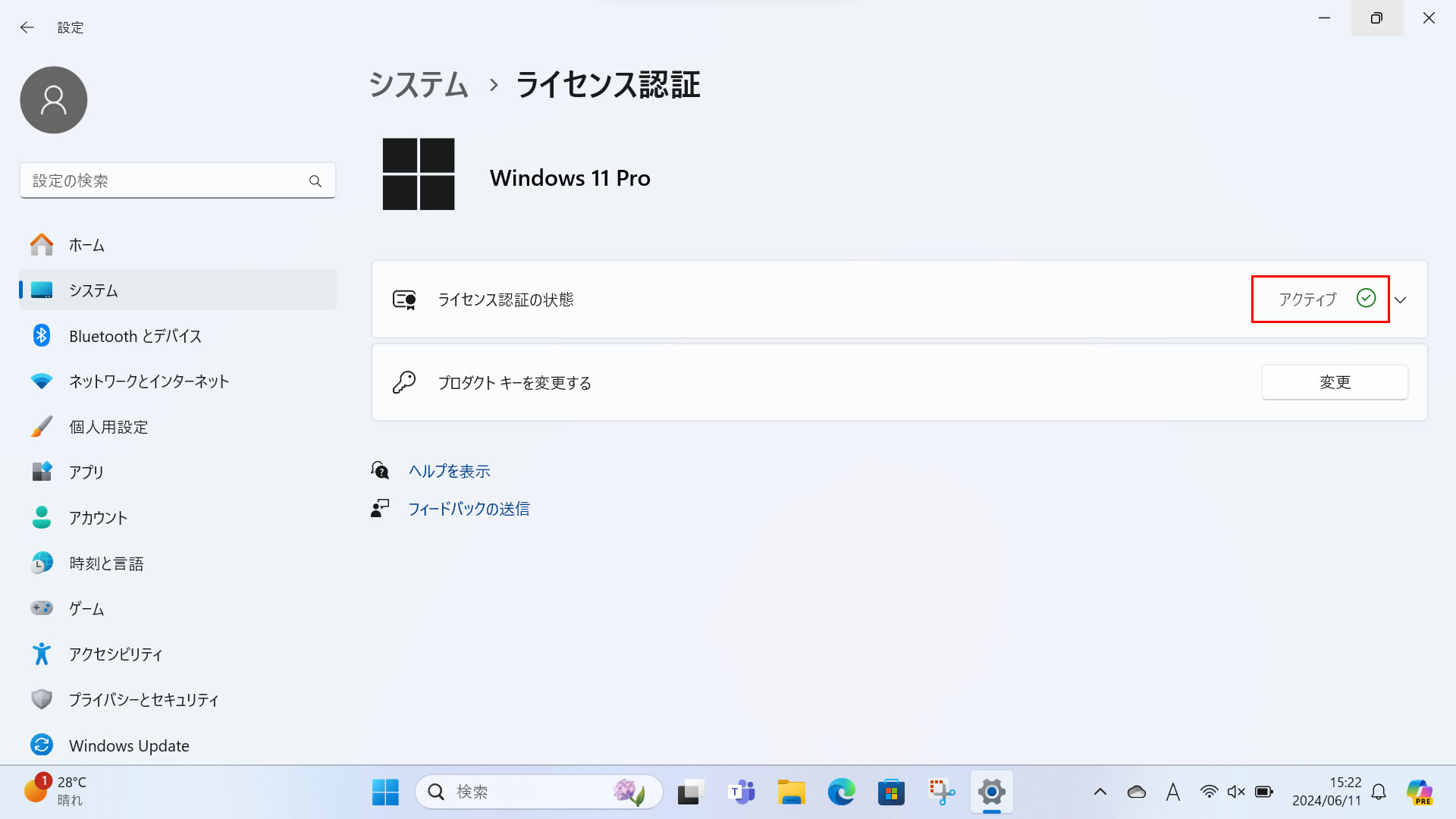1456x819 pixels.
Task: Click the 変更 button
Action: tap(1335, 382)
